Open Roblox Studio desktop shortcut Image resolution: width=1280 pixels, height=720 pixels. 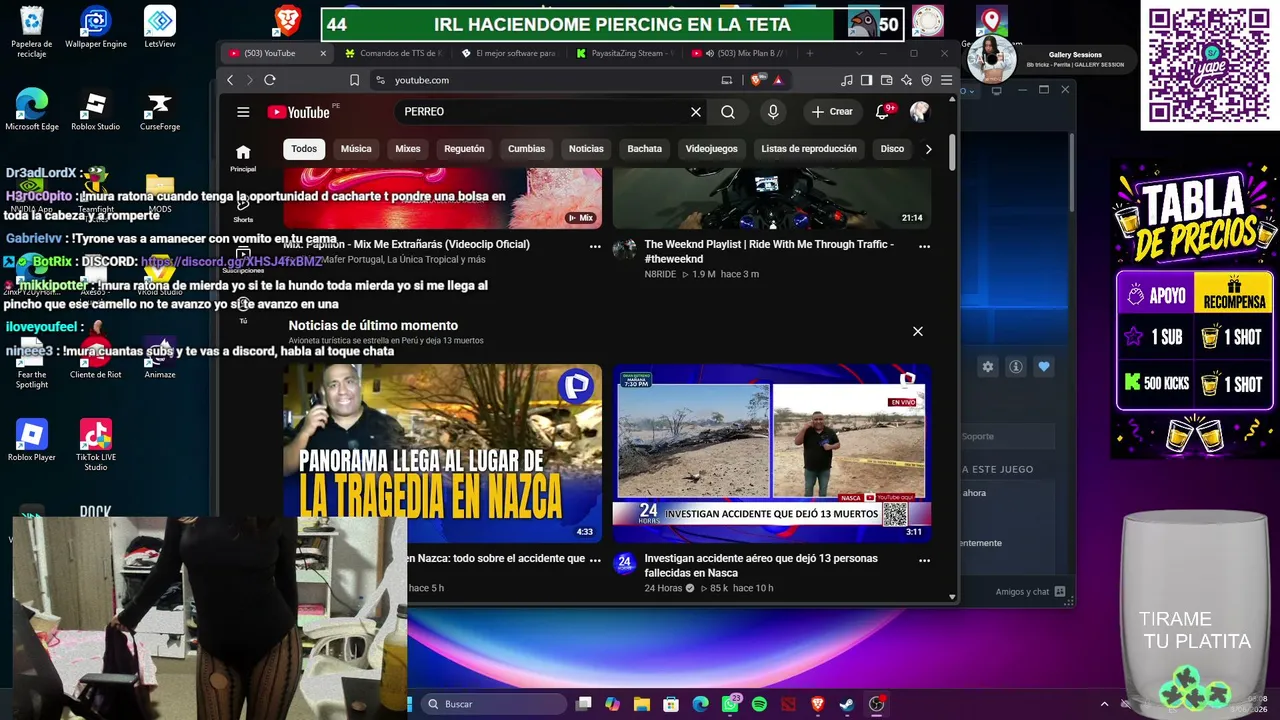(x=96, y=111)
